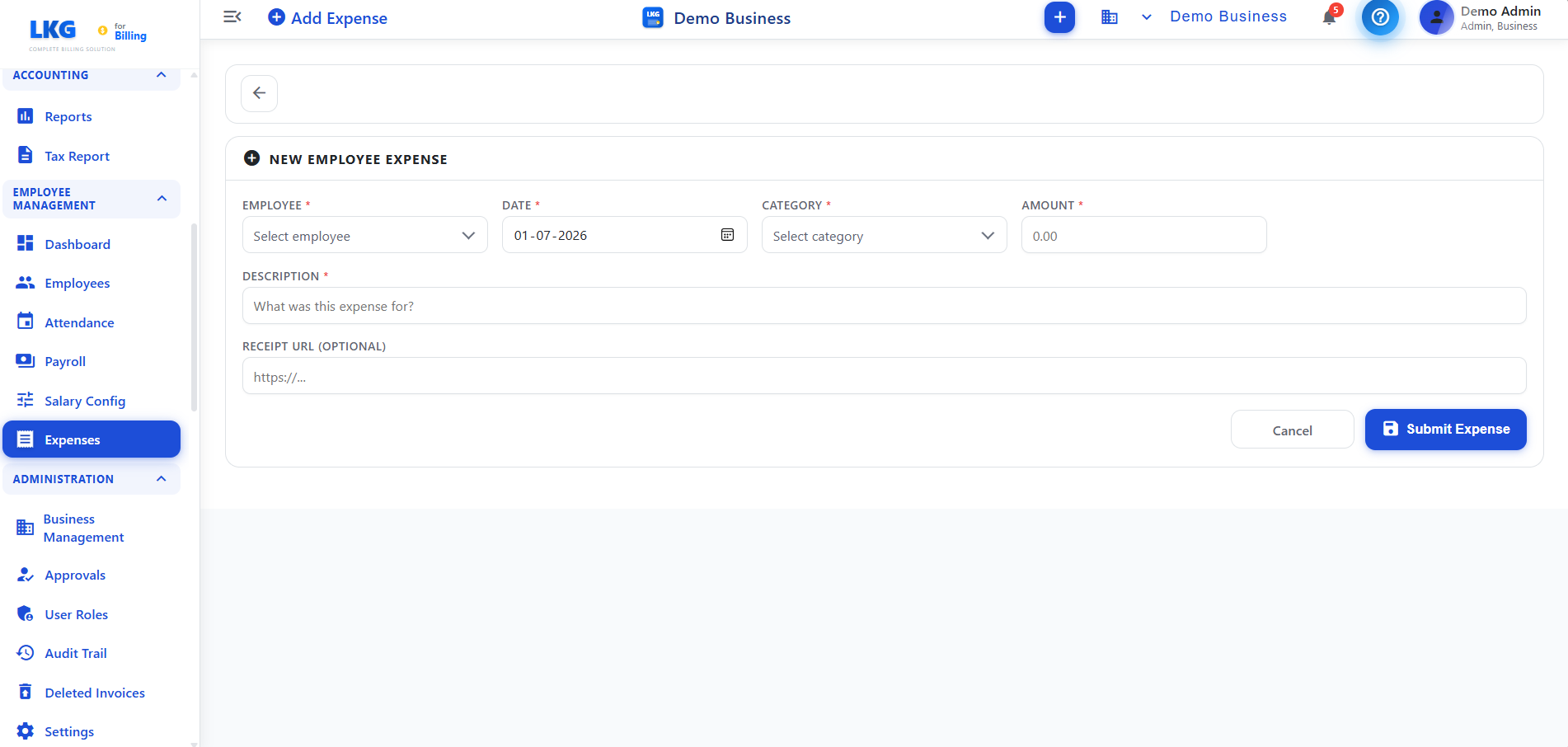
Task: Click the sidebar vertical scrollbar
Action: [x=194, y=317]
